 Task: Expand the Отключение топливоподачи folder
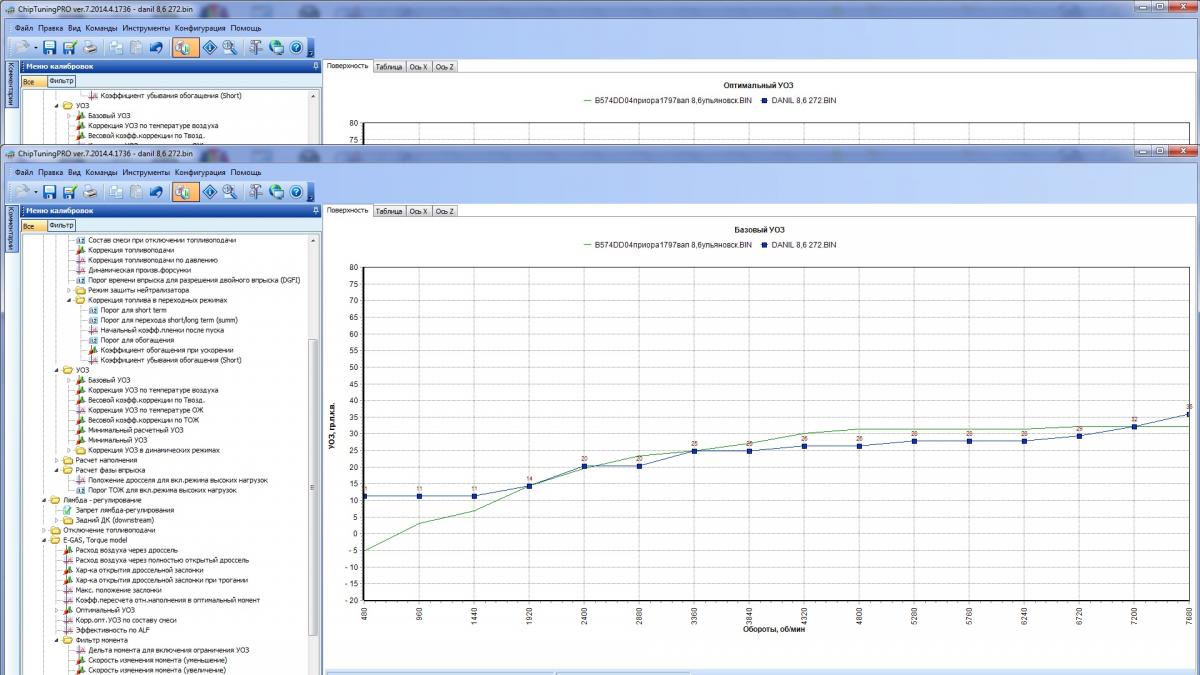tap(43, 530)
